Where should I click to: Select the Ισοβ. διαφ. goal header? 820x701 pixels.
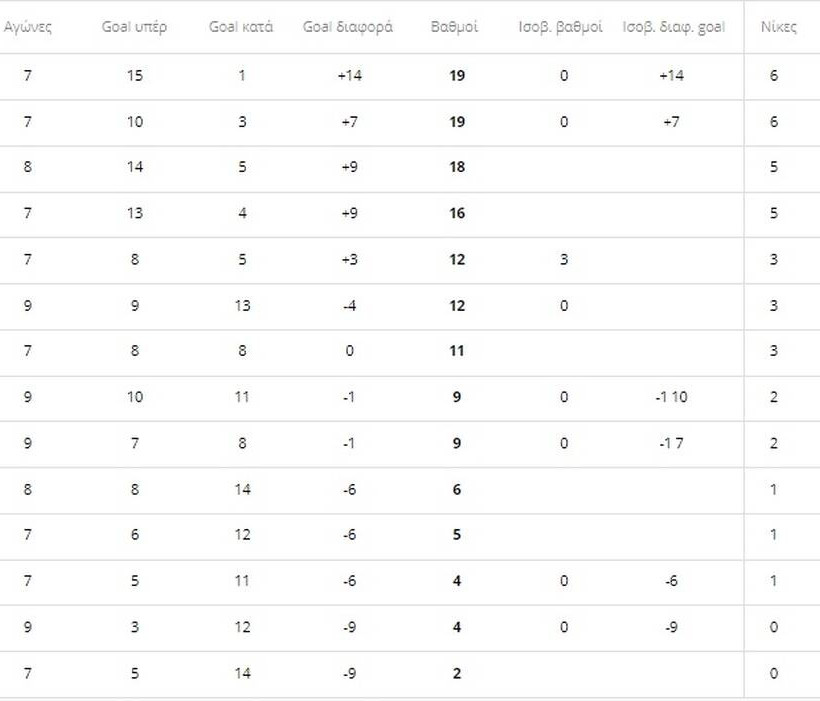click(672, 27)
